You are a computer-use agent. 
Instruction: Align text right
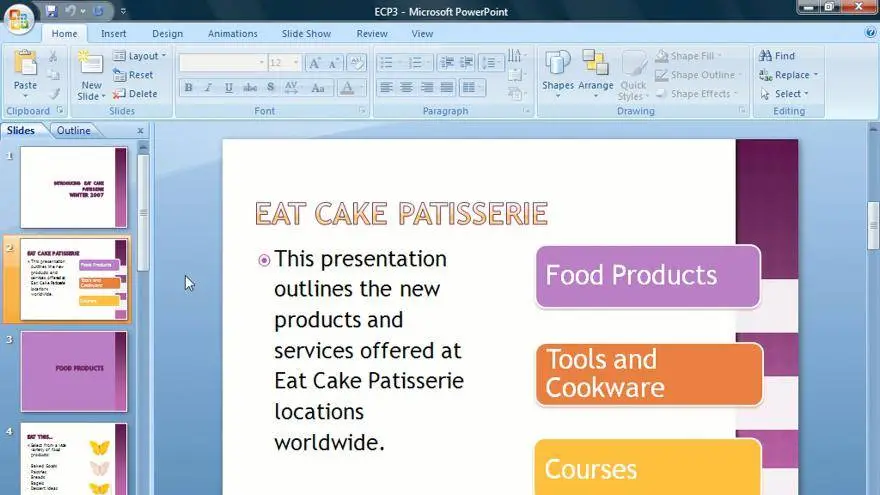tap(427, 88)
